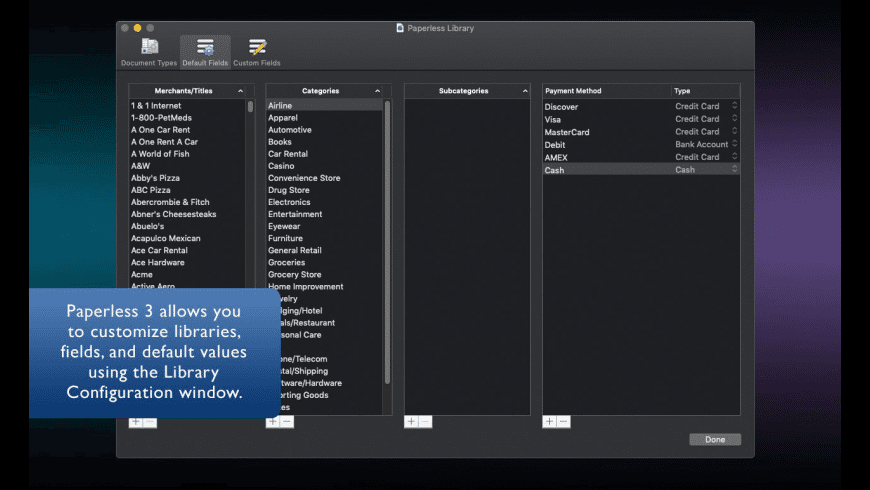The width and height of the screenshot is (870, 490).
Task: Select merchant 1-800-PetMeds
Action: (x=187, y=118)
